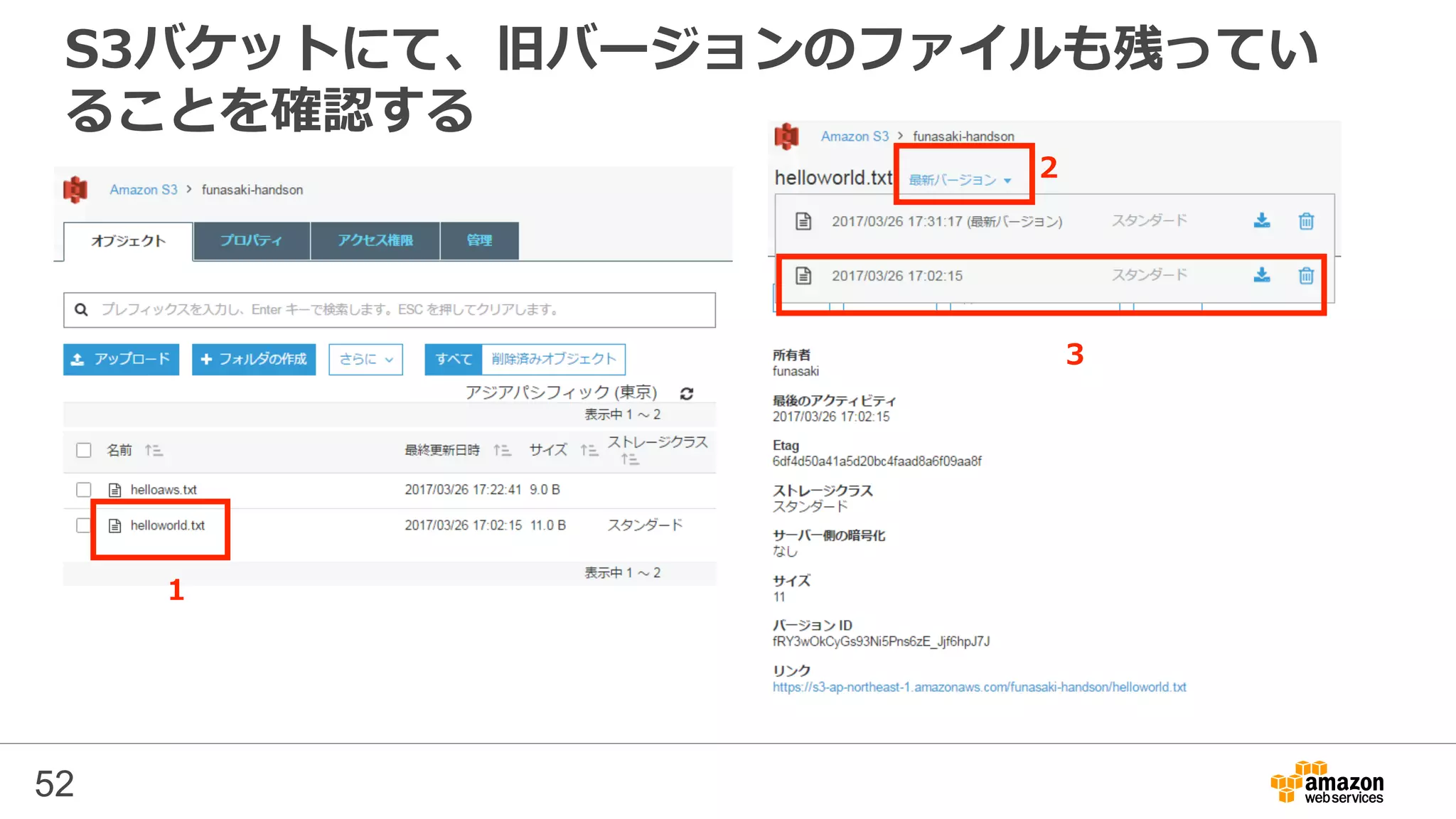
Task: Delete the 17:02:15 older version
Action: (1306, 275)
